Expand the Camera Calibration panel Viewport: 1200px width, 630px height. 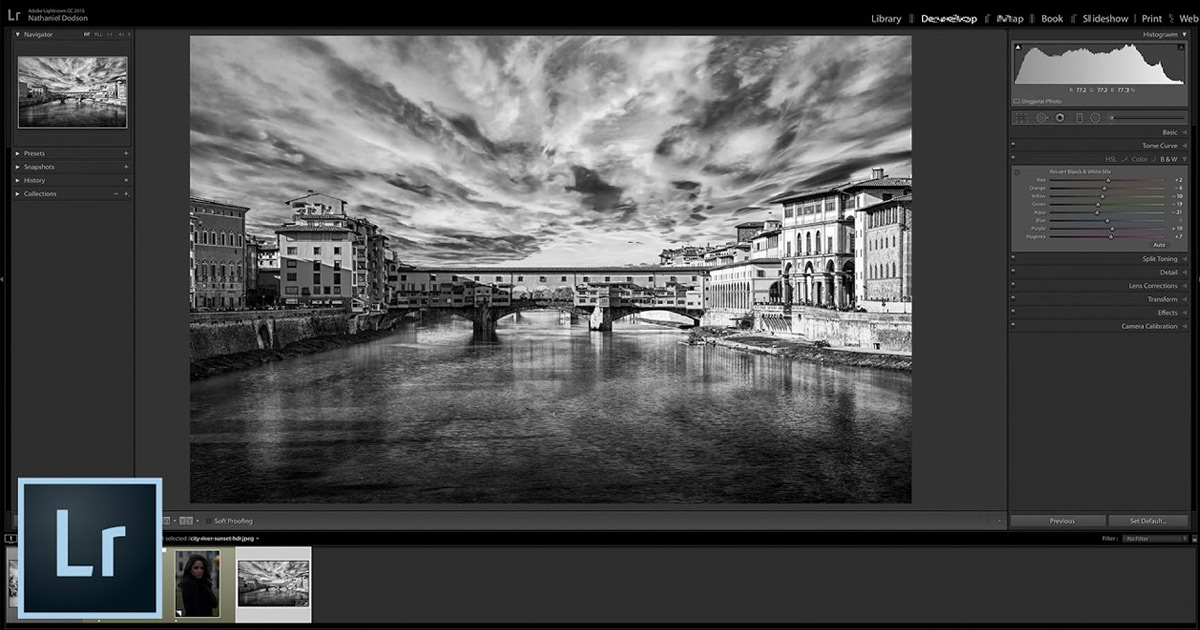tap(1184, 326)
